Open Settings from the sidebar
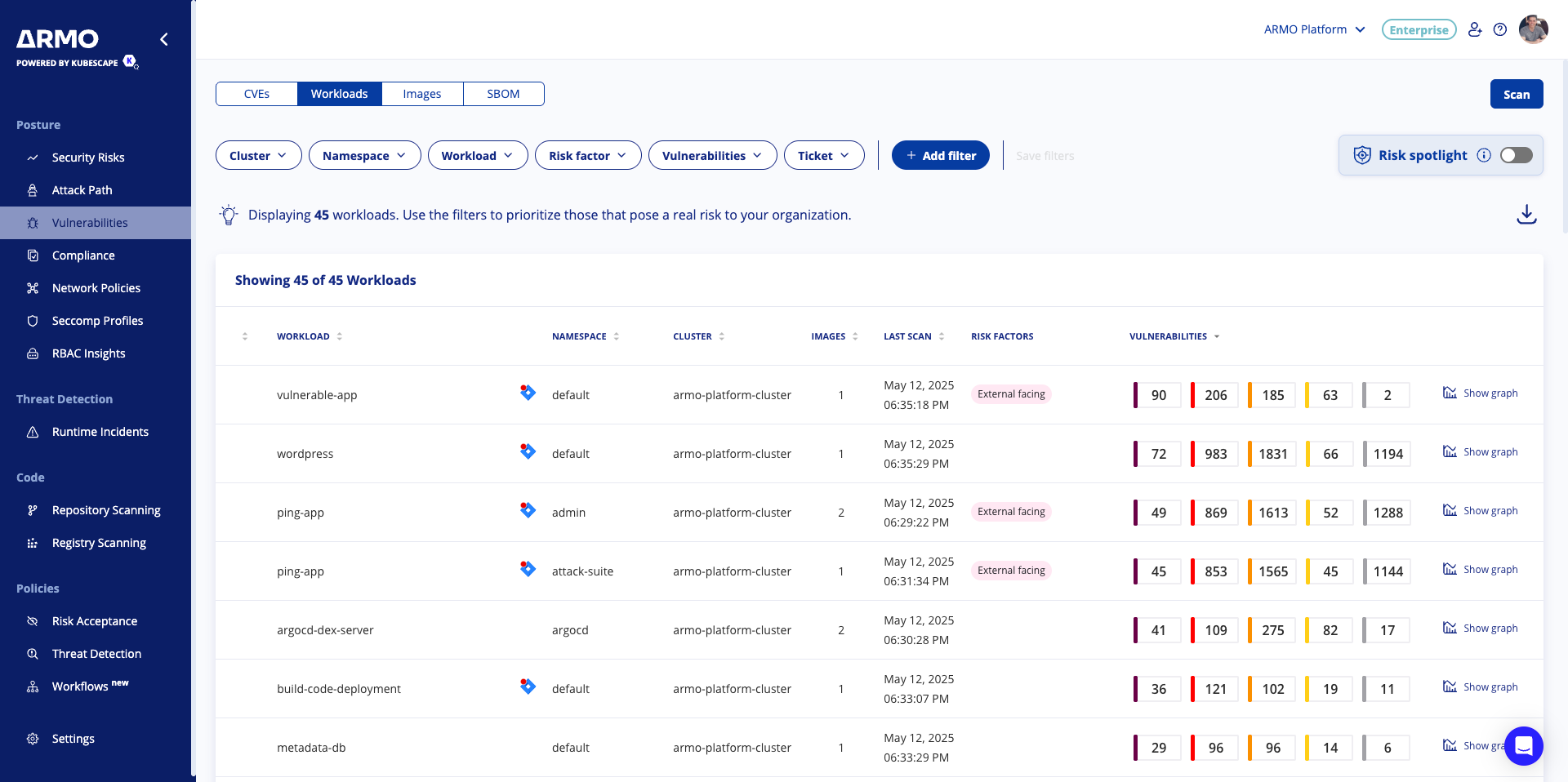Image resolution: width=1568 pixels, height=782 pixels. click(96, 739)
